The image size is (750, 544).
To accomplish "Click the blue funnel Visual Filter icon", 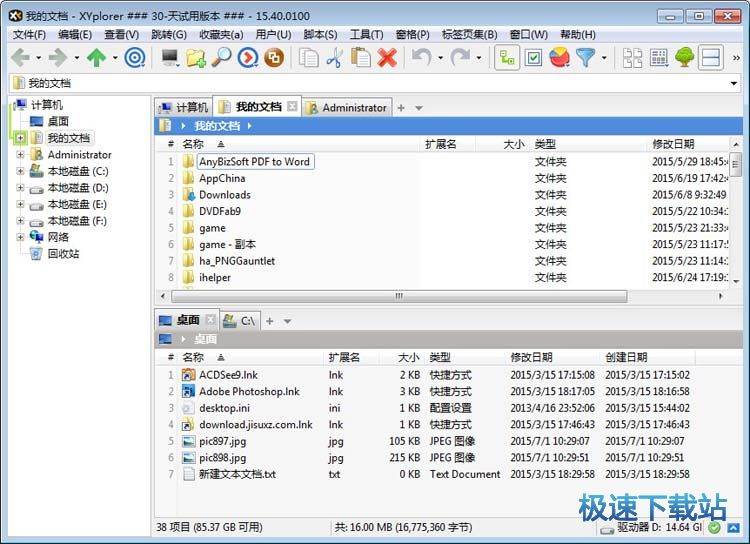I will click(x=585, y=58).
